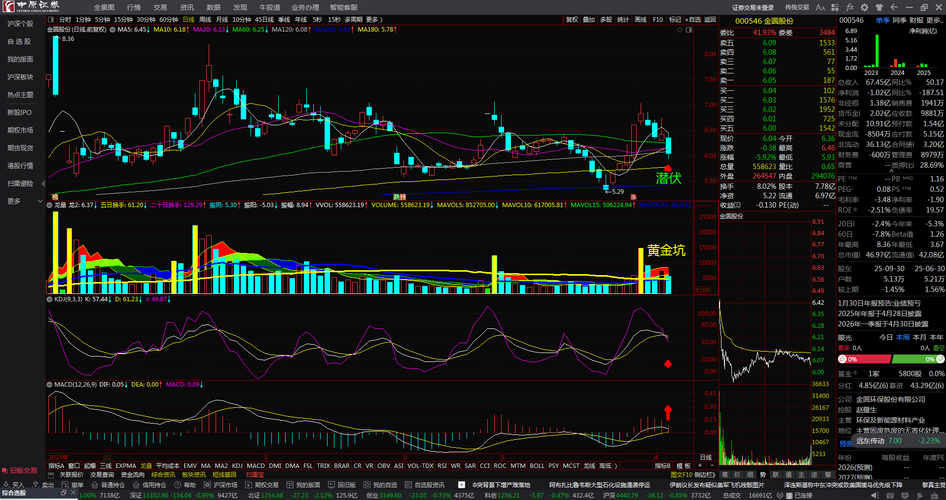The height and width of the screenshot is (500, 946).
Task: Select 同季 tab in financial panel
Action: (899, 19)
